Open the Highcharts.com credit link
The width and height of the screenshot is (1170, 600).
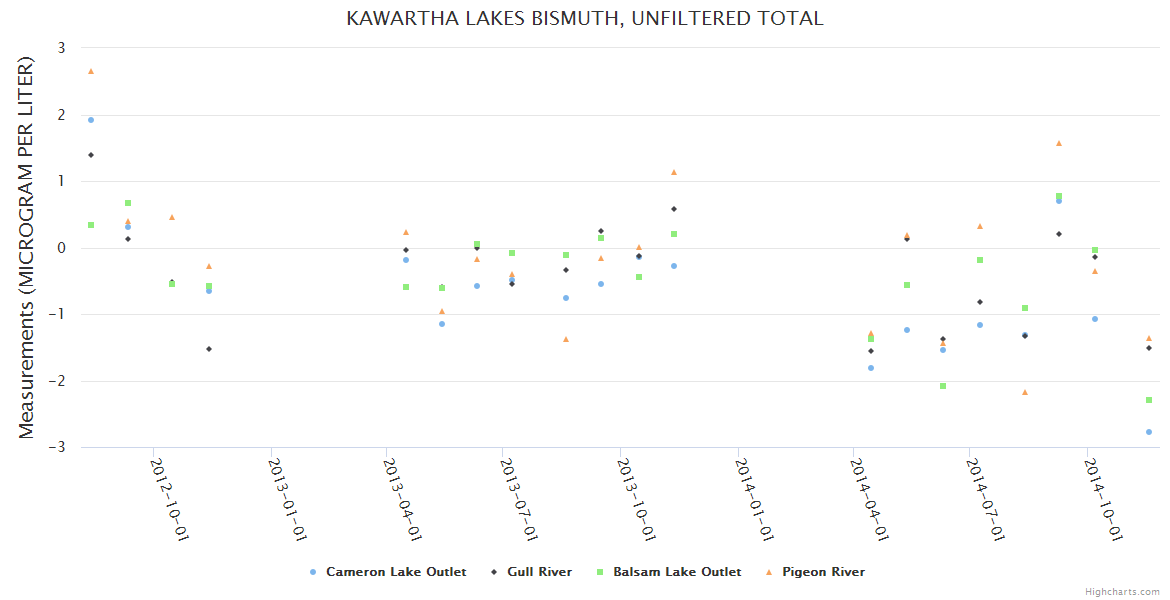(1122, 592)
